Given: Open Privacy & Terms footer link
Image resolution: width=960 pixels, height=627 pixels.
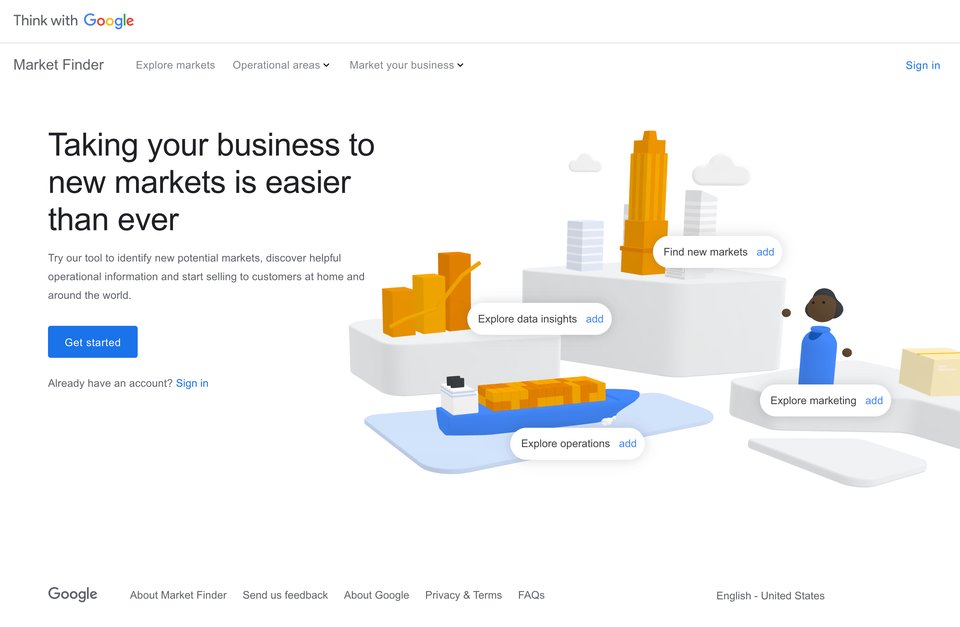Looking at the screenshot, I should (x=463, y=595).
